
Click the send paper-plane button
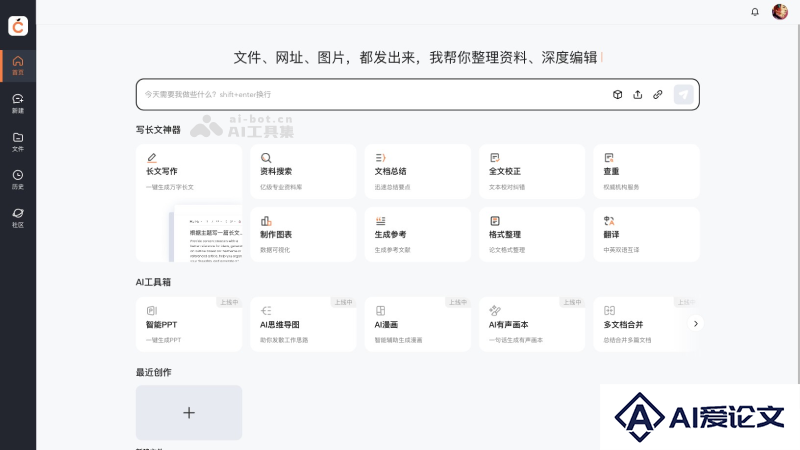coord(683,94)
